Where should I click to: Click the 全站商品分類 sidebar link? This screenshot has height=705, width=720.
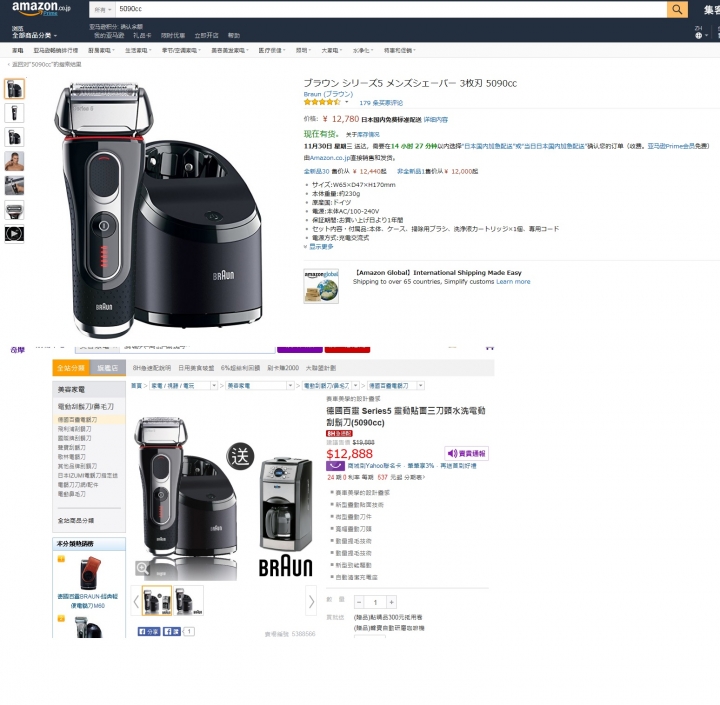click(x=76, y=520)
